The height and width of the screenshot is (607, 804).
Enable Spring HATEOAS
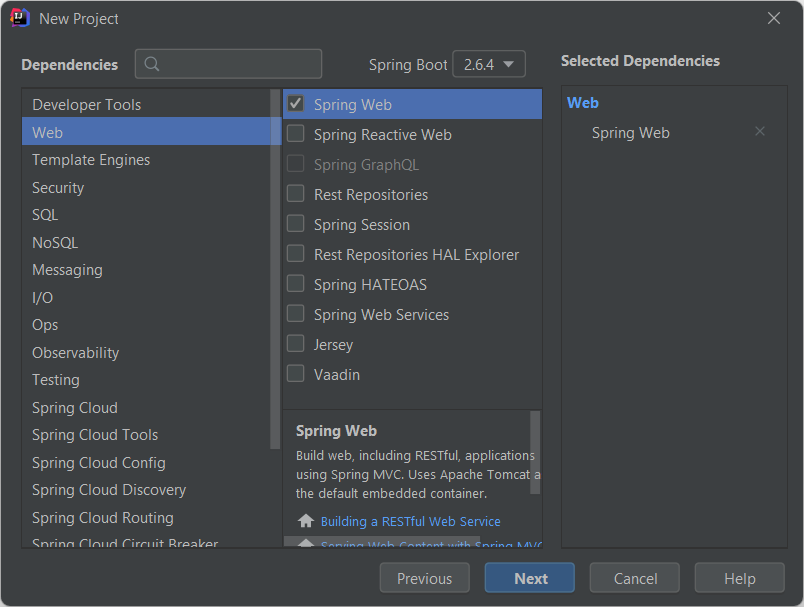coord(295,284)
